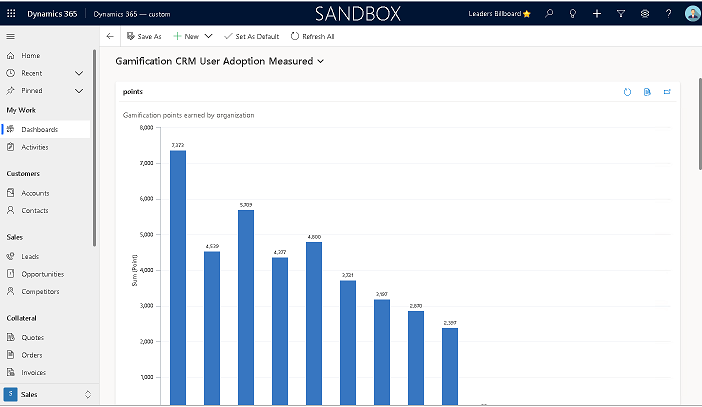Viewport: 702px width, 407px height.
Task: Refresh the points chart
Action: (x=627, y=92)
